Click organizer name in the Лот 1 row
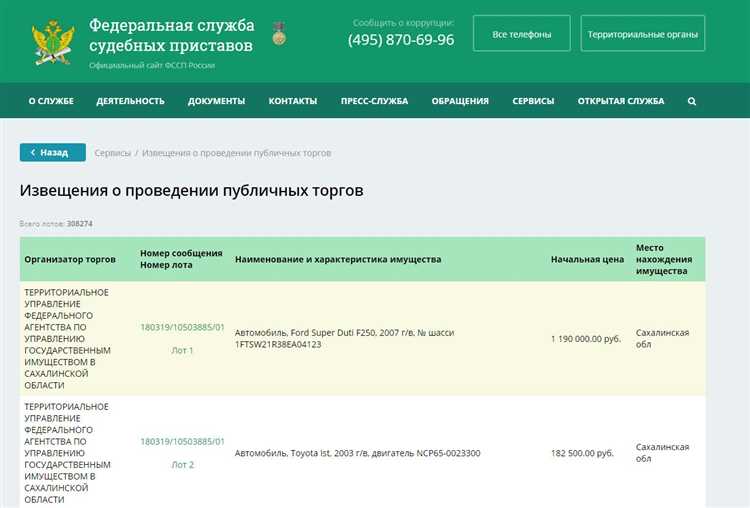The image size is (750, 508). pyautogui.click(x=67, y=339)
